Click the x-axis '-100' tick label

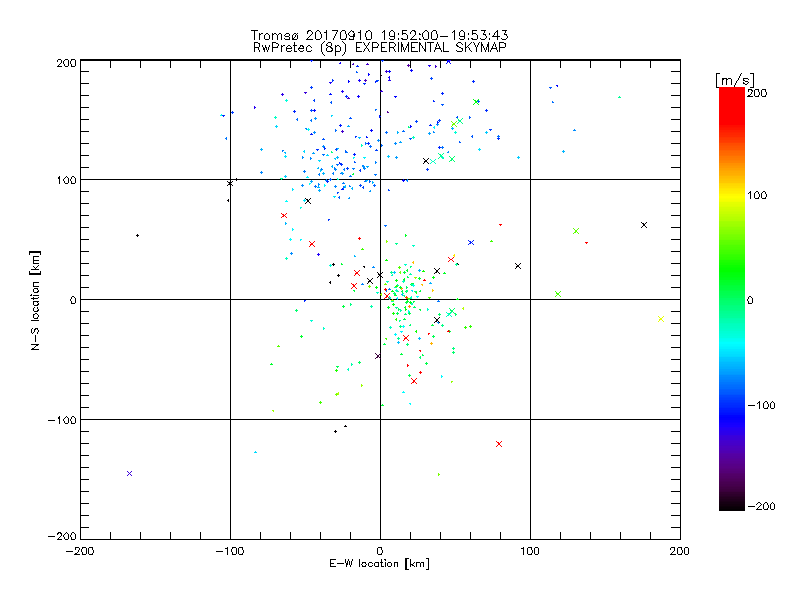[x=230, y=551]
